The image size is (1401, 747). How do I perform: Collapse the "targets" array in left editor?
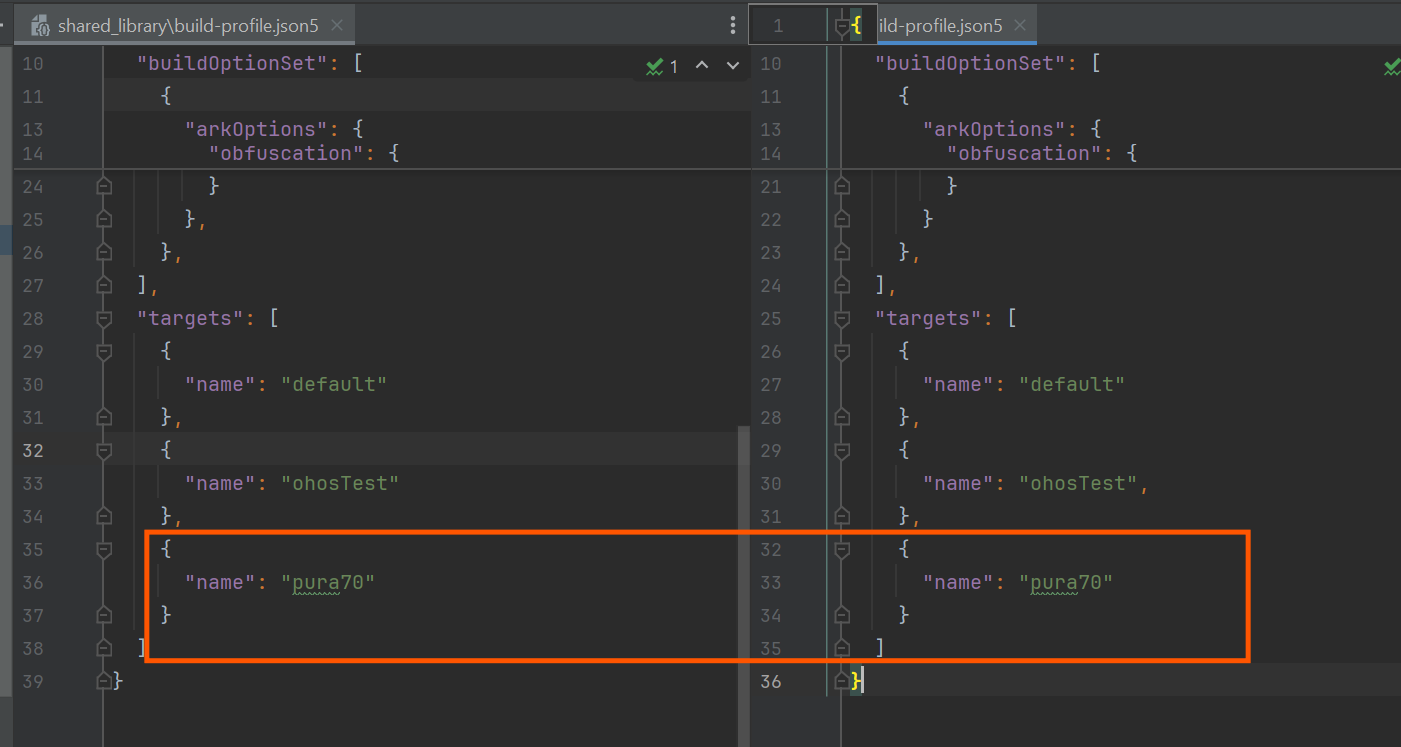pos(103,319)
